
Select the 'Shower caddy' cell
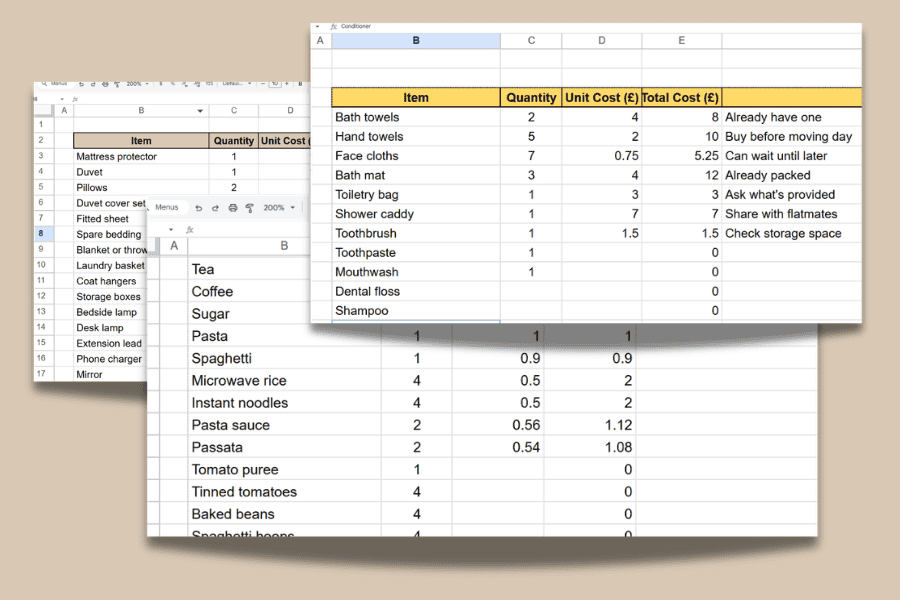(x=416, y=214)
